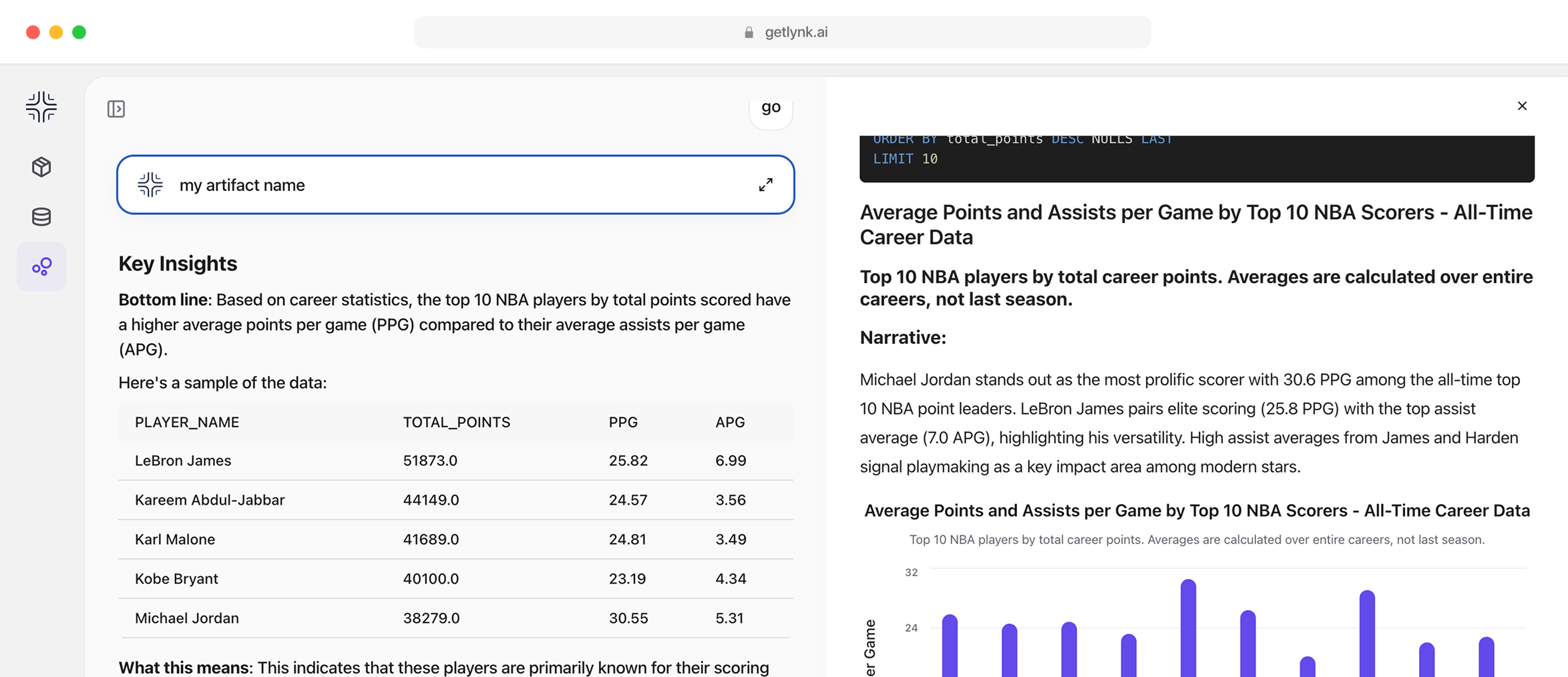Click the TOTAL_POINTS column header
This screenshot has width=1568, height=677.
coord(456,422)
